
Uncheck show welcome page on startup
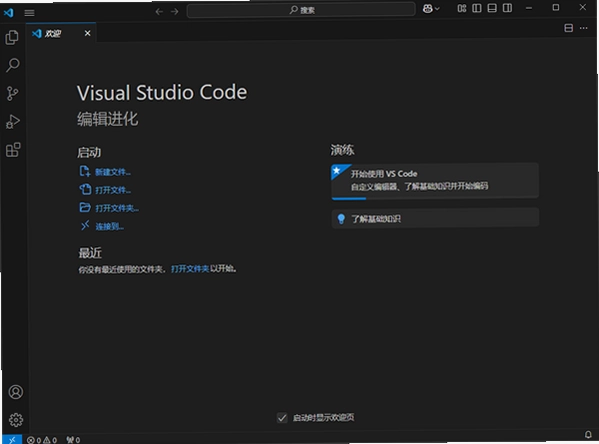(282, 418)
